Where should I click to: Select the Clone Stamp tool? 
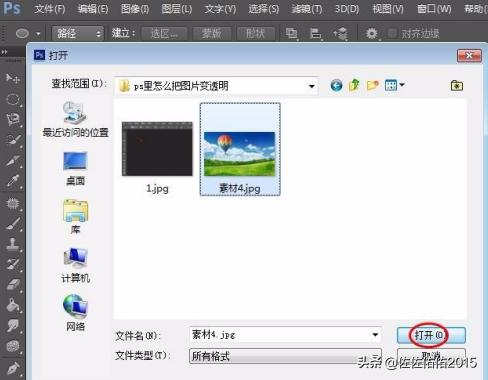click(x=13, y=244)
